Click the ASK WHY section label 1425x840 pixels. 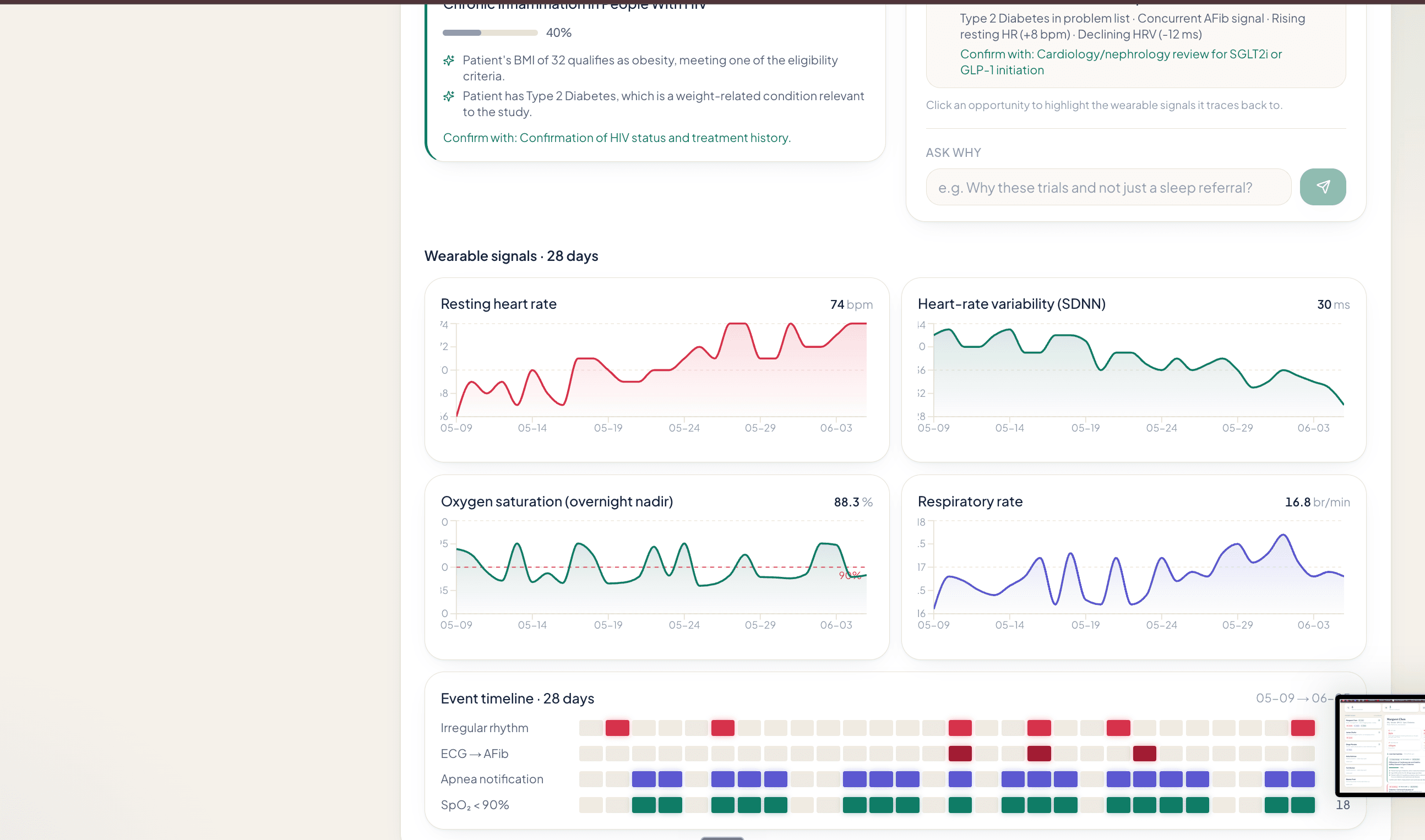click(x=953, y=153)
